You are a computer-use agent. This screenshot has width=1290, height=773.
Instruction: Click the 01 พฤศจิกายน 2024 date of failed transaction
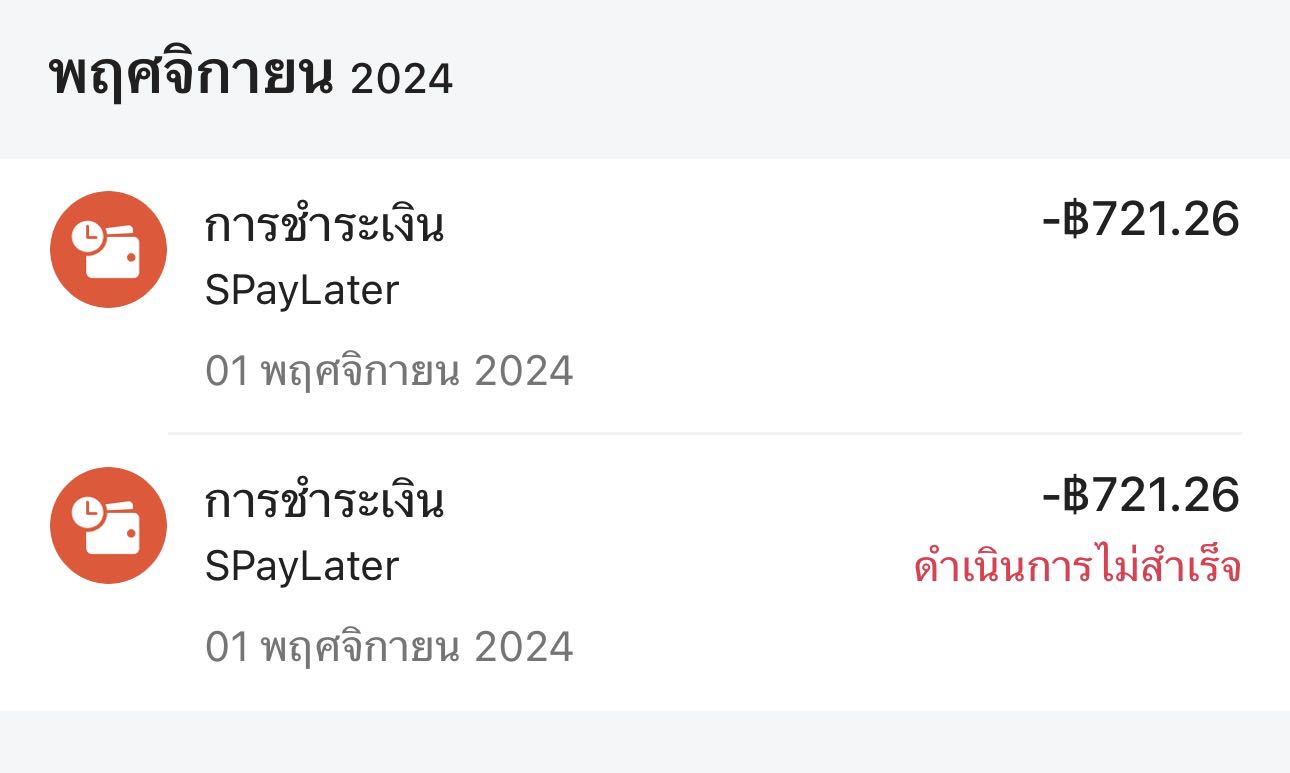pos(389,647)
